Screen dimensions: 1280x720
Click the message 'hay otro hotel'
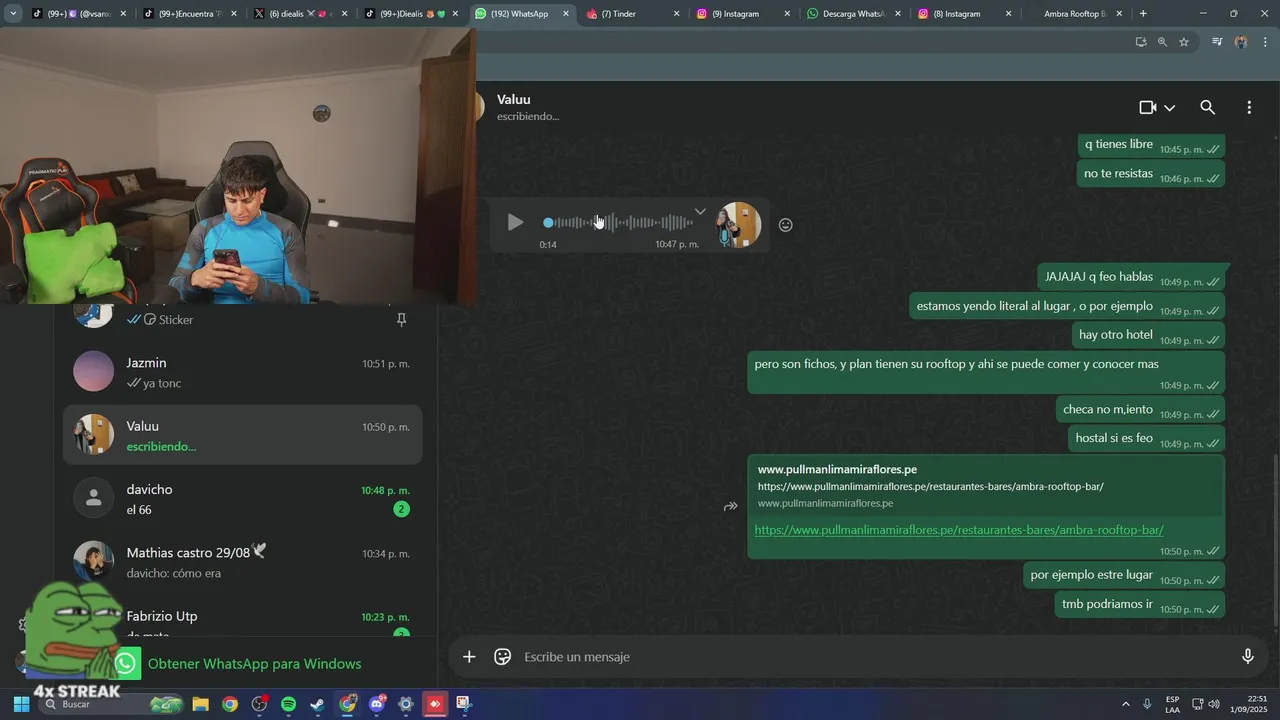tap(1116, 335)
